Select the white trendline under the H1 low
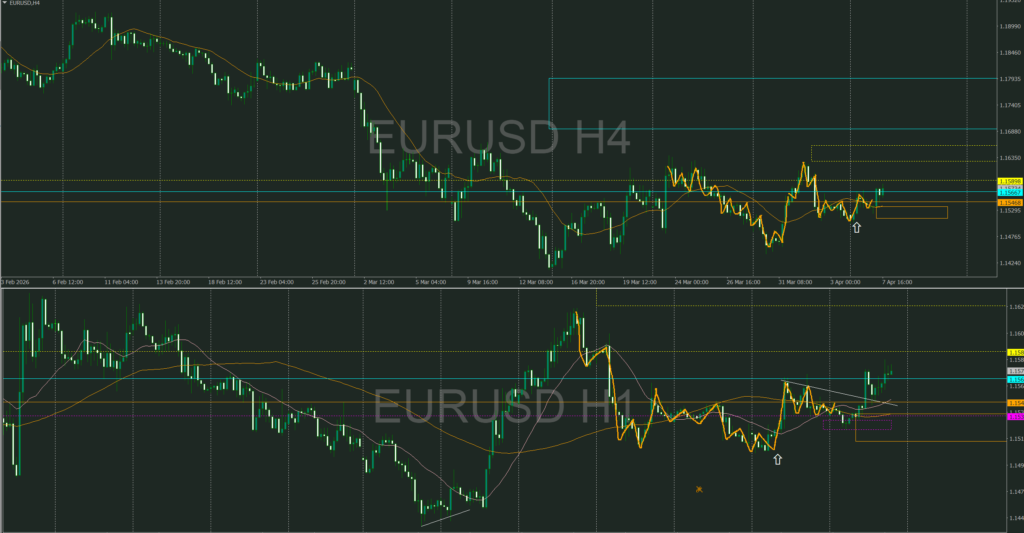This screenshot has height=533, width=1024. point(445,517)
